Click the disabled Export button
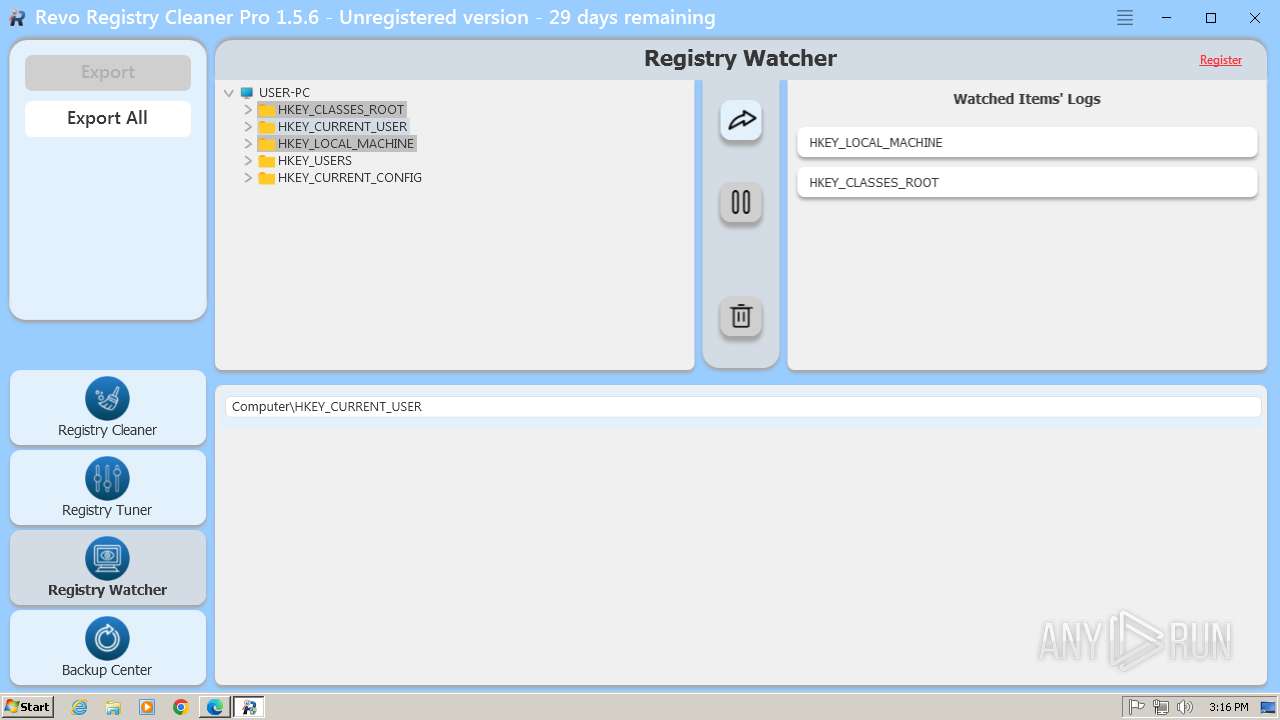Image resolution: width=1280 pixels, height=720 pixels. (x=108, y=72)
